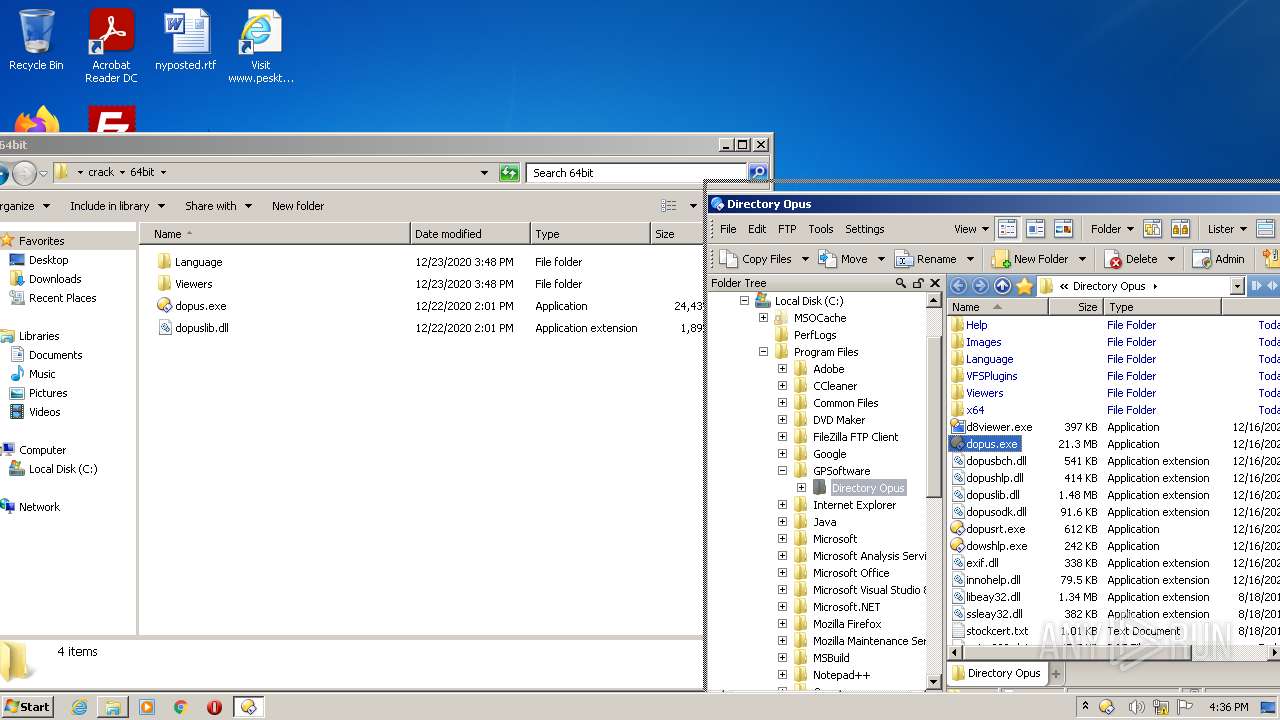Select d8viewer.exe in Directory Opus file list
Image resolution: width=1280 pixels, height=720 pixels.
tap(999, 427)
